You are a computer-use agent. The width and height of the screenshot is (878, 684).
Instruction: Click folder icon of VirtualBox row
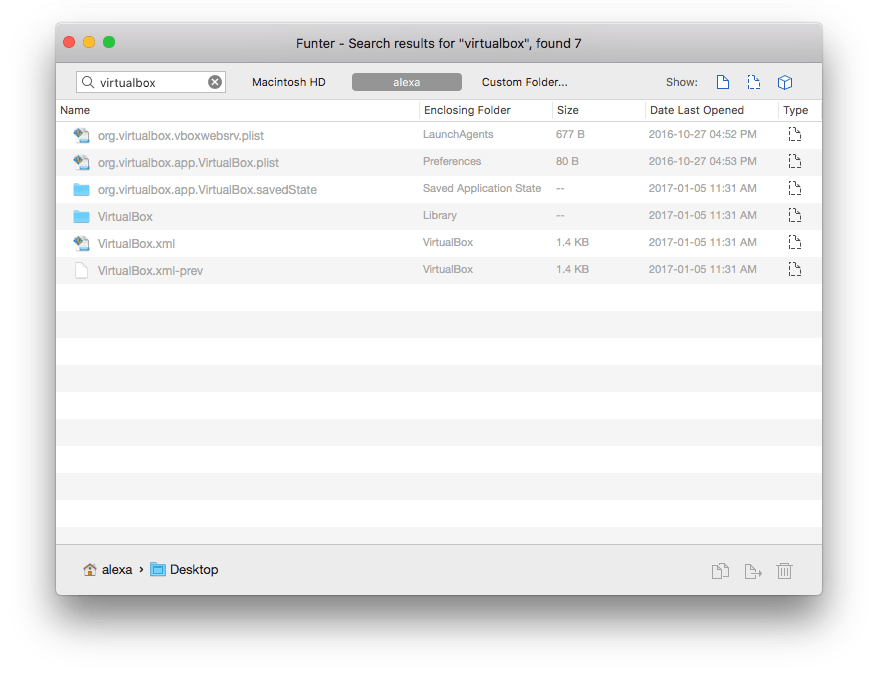(82, 216)
